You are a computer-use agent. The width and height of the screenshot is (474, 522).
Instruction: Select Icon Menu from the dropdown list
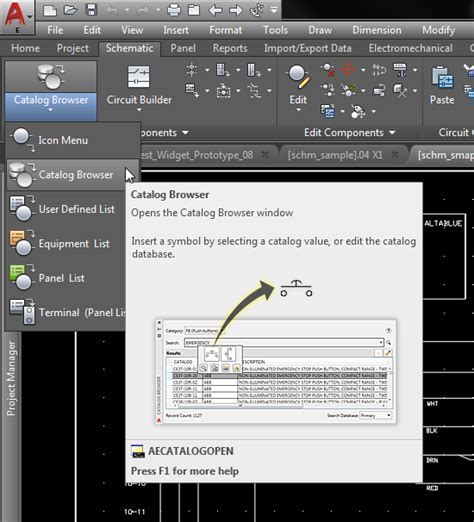coord(72,140)
